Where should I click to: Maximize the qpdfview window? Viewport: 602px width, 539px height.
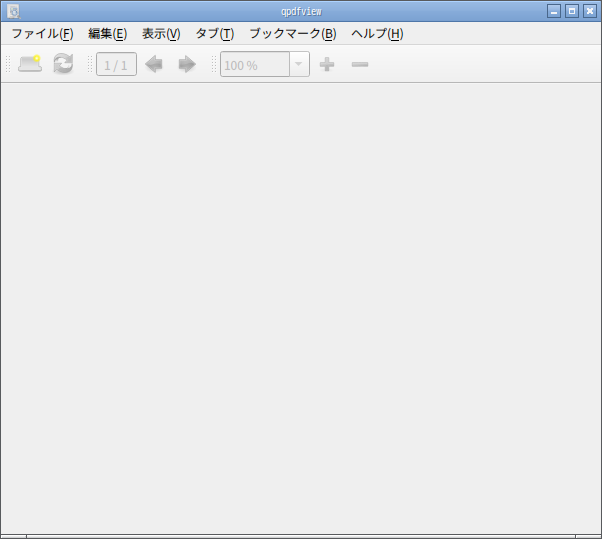click(x=572, y=11)
